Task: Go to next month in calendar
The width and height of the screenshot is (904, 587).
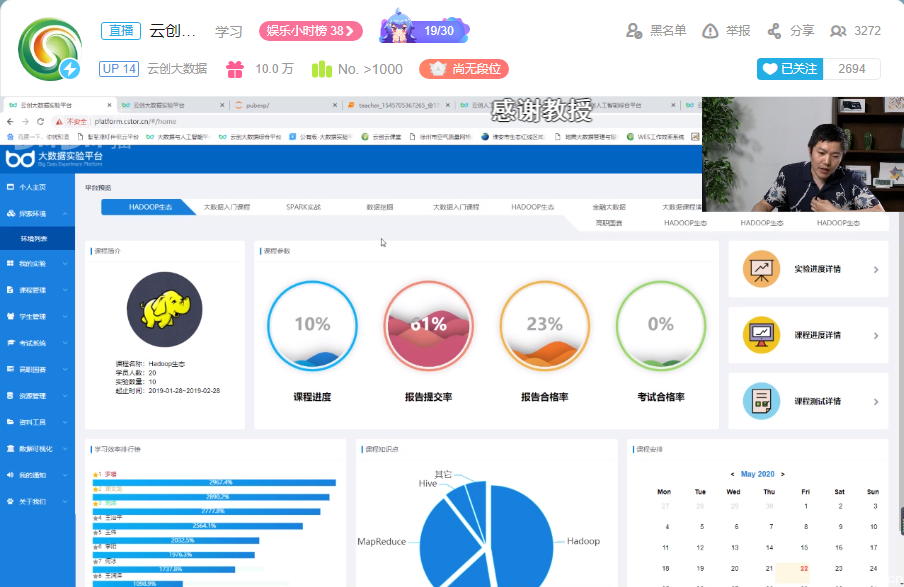Action: pos(782,475)
